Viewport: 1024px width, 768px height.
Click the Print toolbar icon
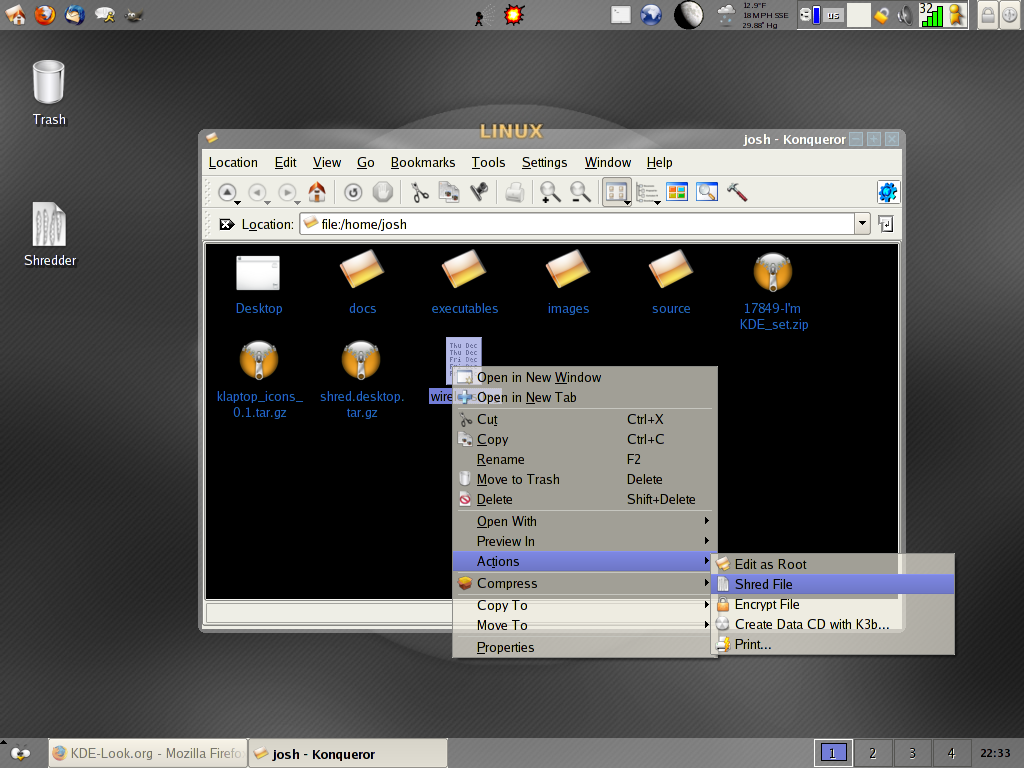[515, 192]
